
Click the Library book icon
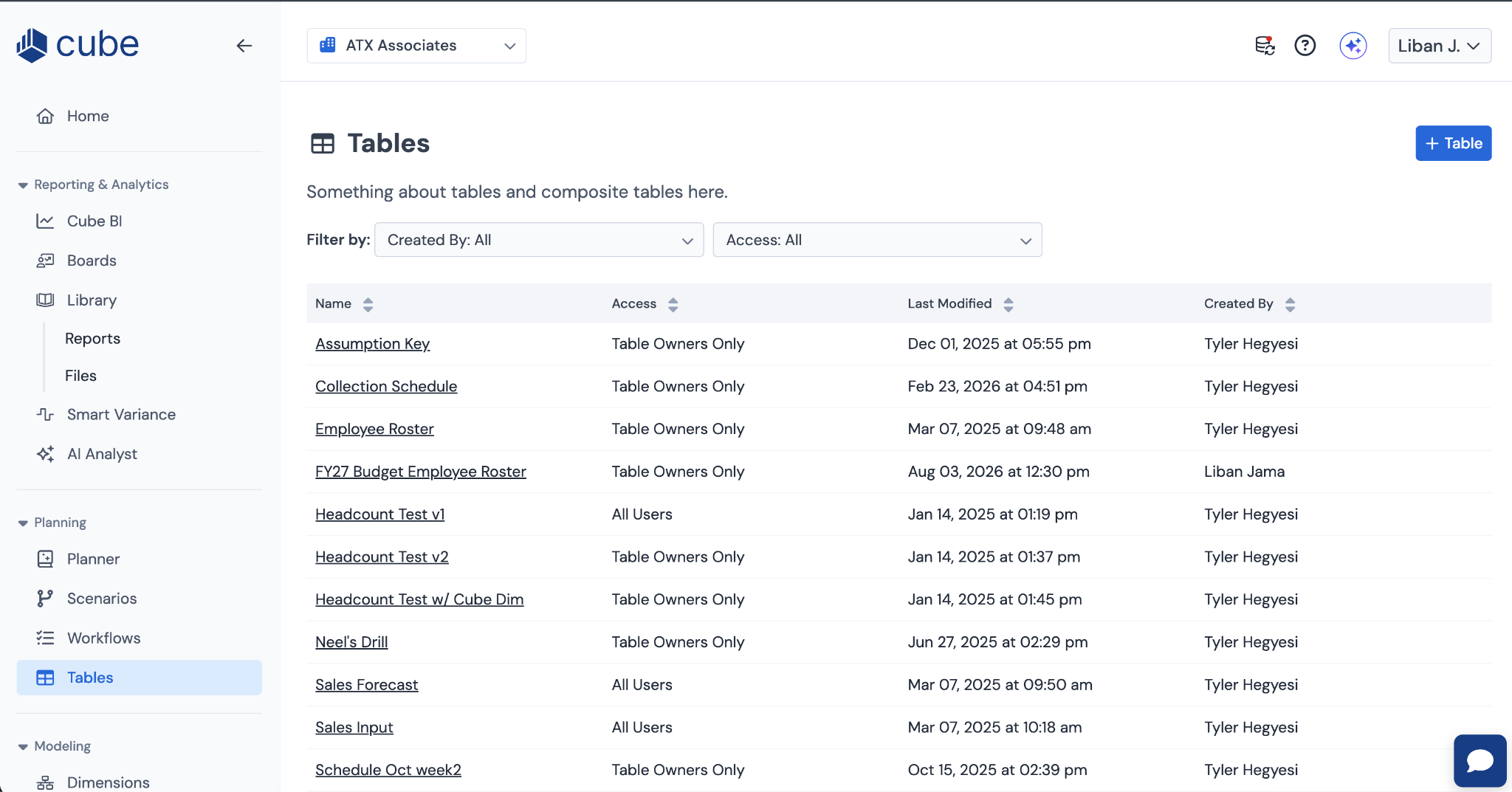coord(45,300)
